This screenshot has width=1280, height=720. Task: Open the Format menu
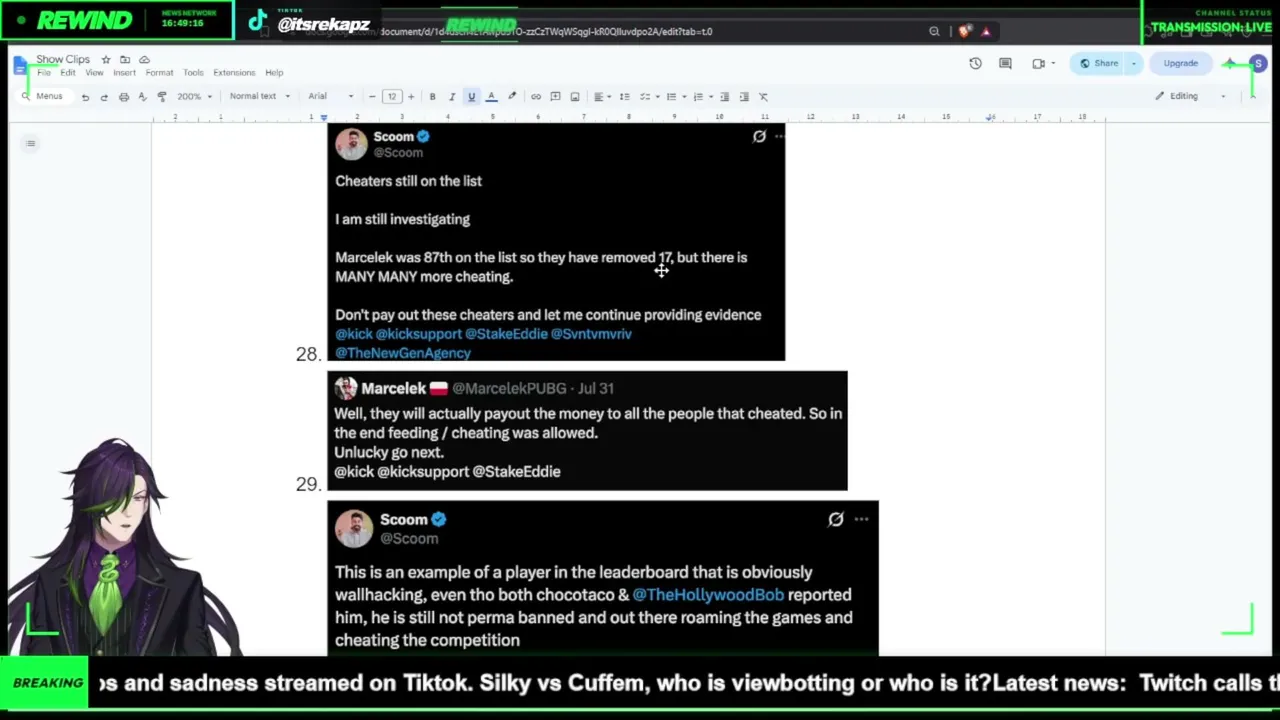click(x=159, y=73)
